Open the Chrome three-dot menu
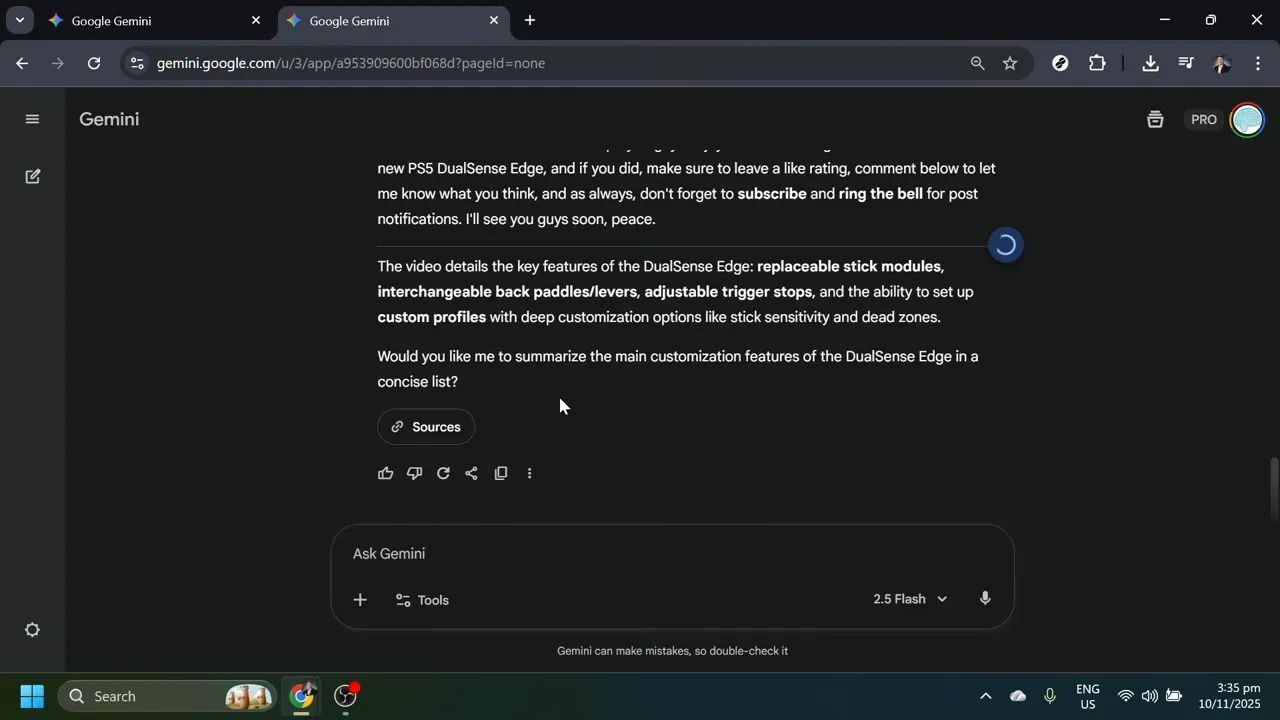The width and height of the screenshot is (1280, 720). pyautogui.click(x=1257, y=63)
